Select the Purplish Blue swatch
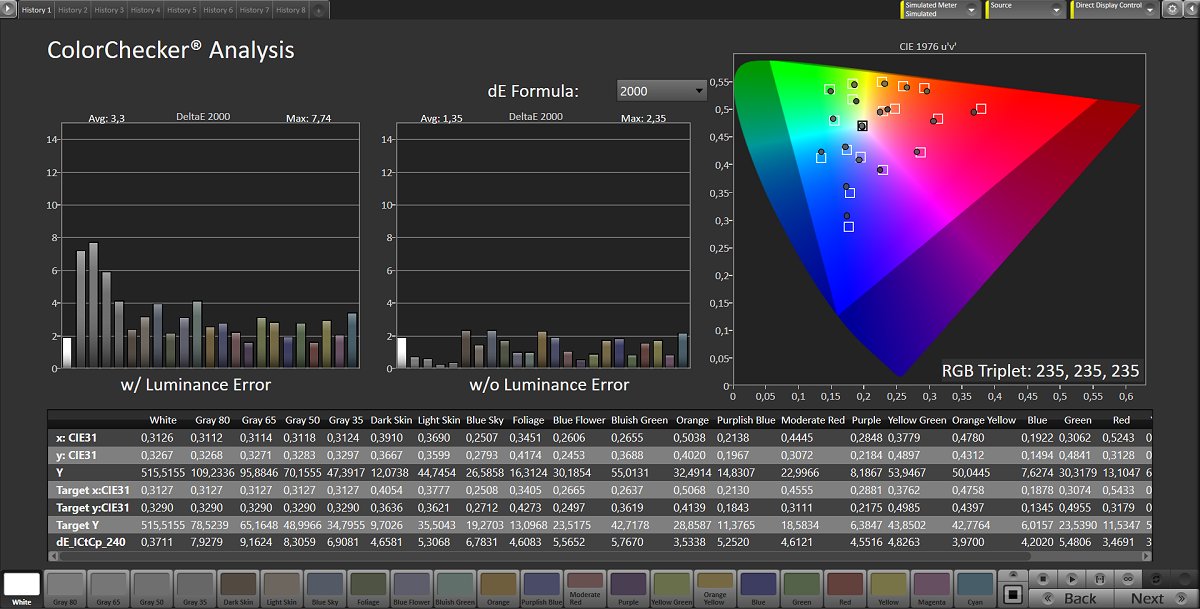This screenshot has width=1200, height=609. coord(541,588)
